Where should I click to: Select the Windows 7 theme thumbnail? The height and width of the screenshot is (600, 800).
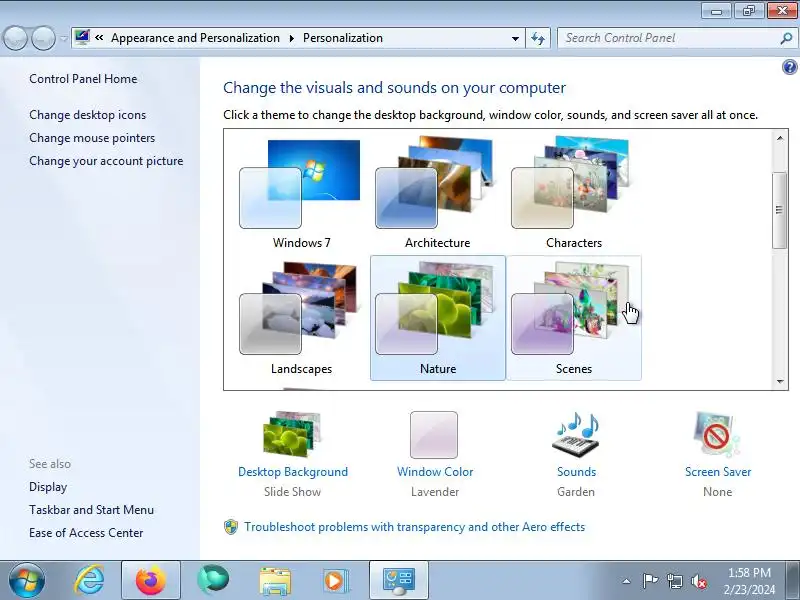point(301,191)
